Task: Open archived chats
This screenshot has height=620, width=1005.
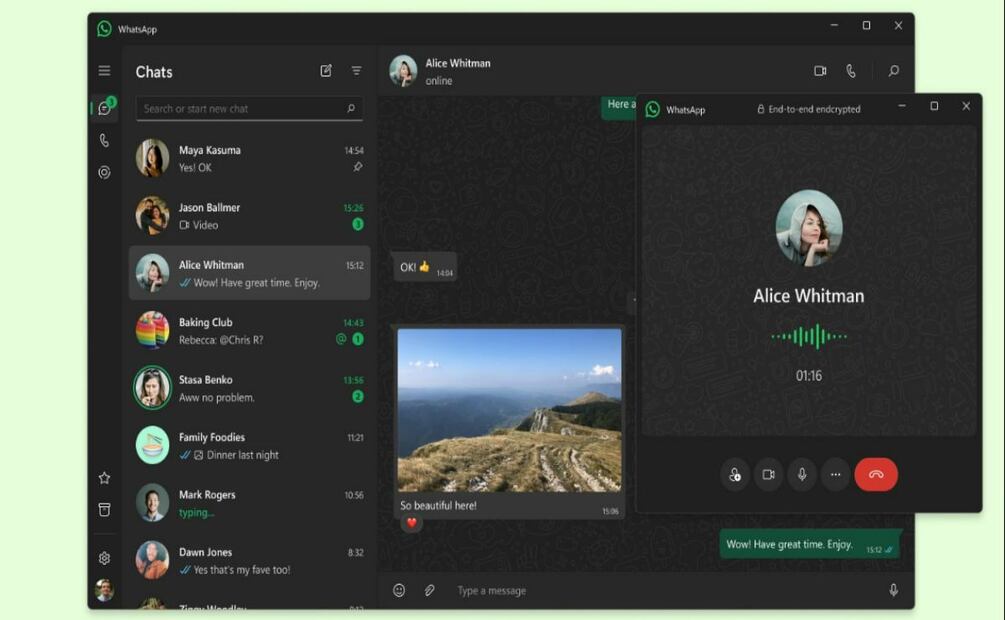Action: tap(104, 510)
